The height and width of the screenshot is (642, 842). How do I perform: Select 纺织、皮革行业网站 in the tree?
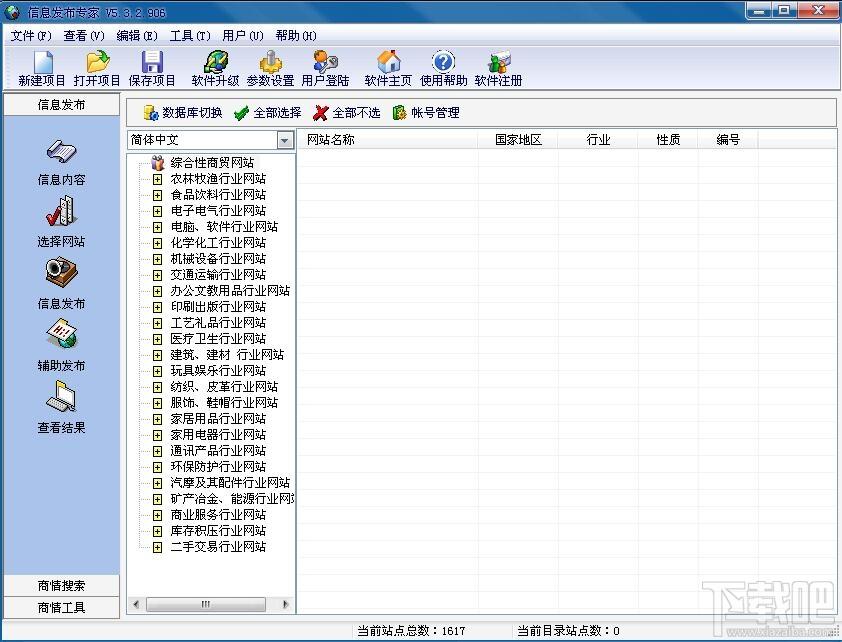coord(224,387)
